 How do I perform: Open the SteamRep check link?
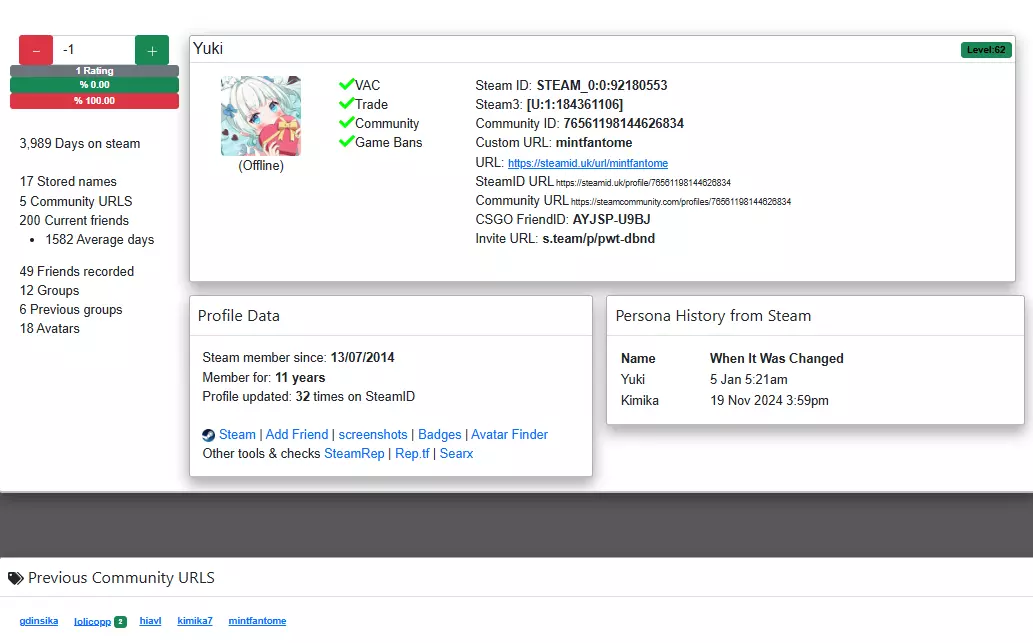[354, 454]
